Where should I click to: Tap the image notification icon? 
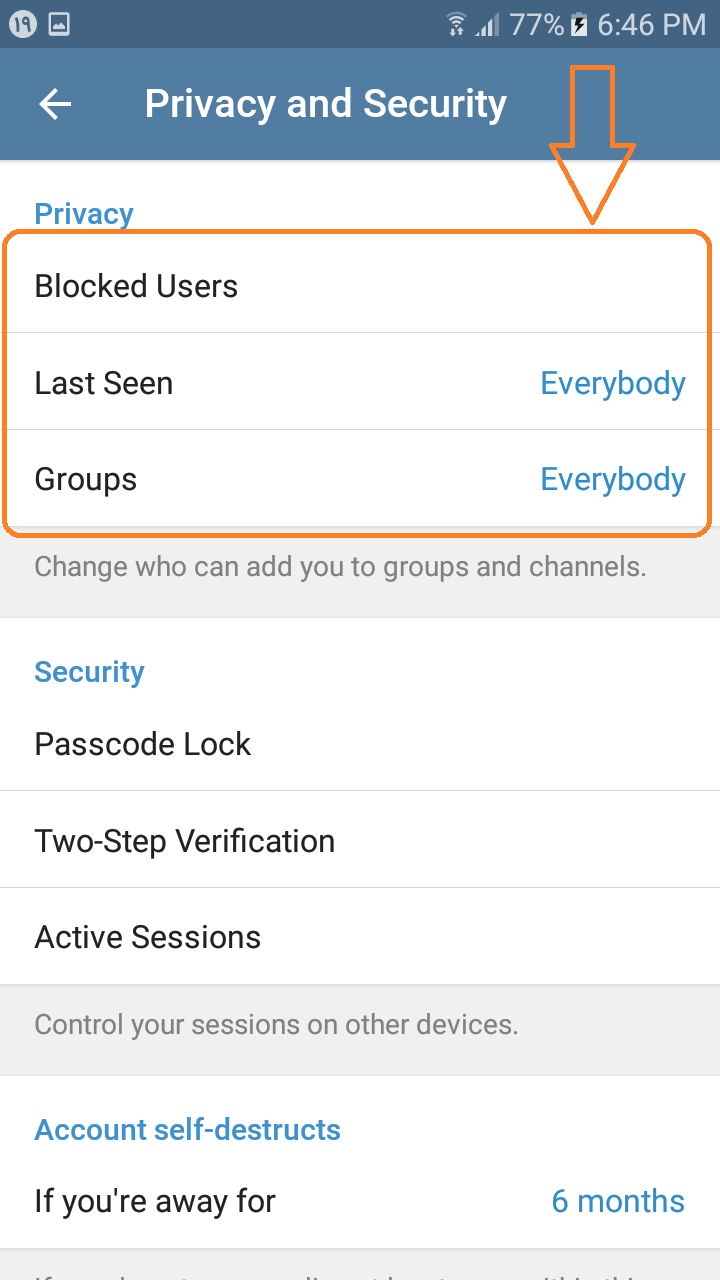59,24
